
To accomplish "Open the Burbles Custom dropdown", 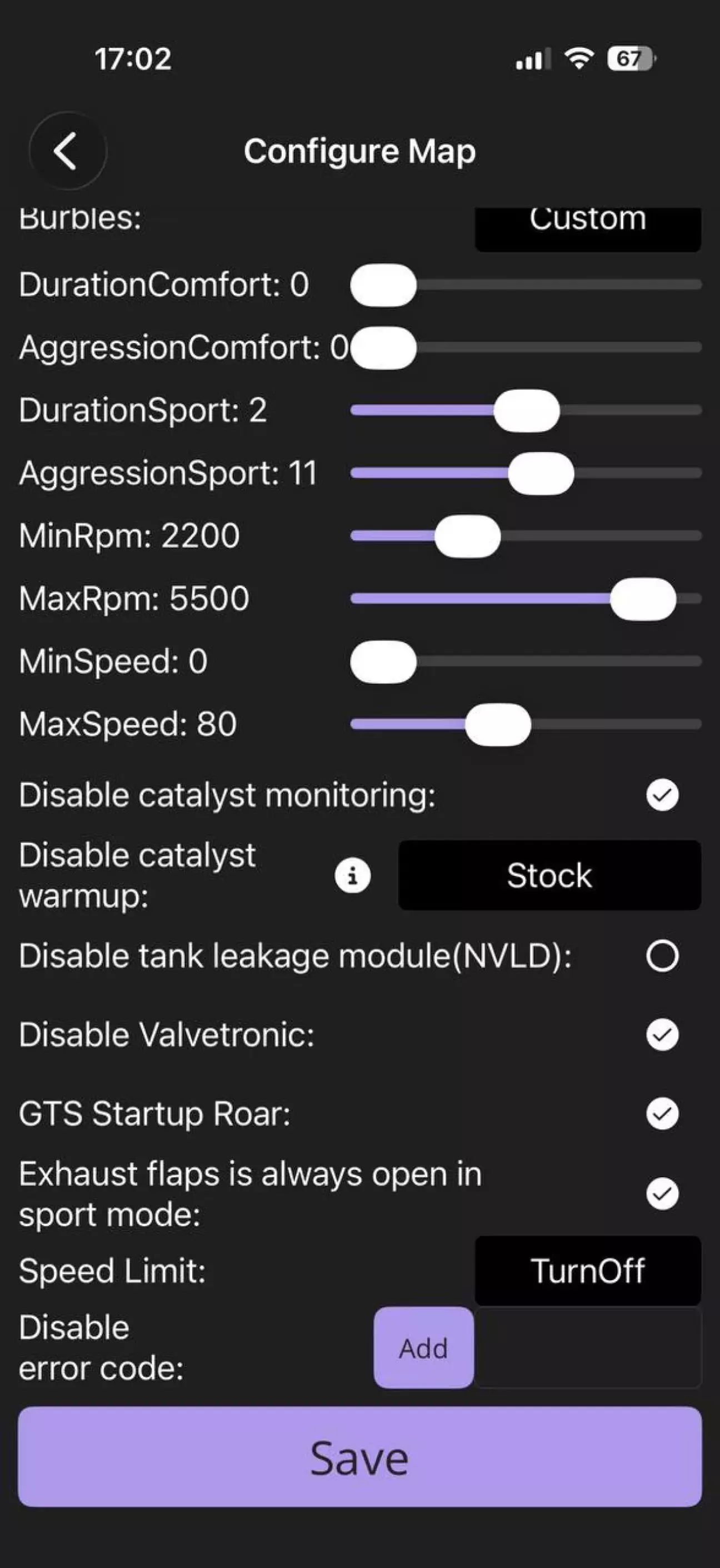I will point(587,225).
